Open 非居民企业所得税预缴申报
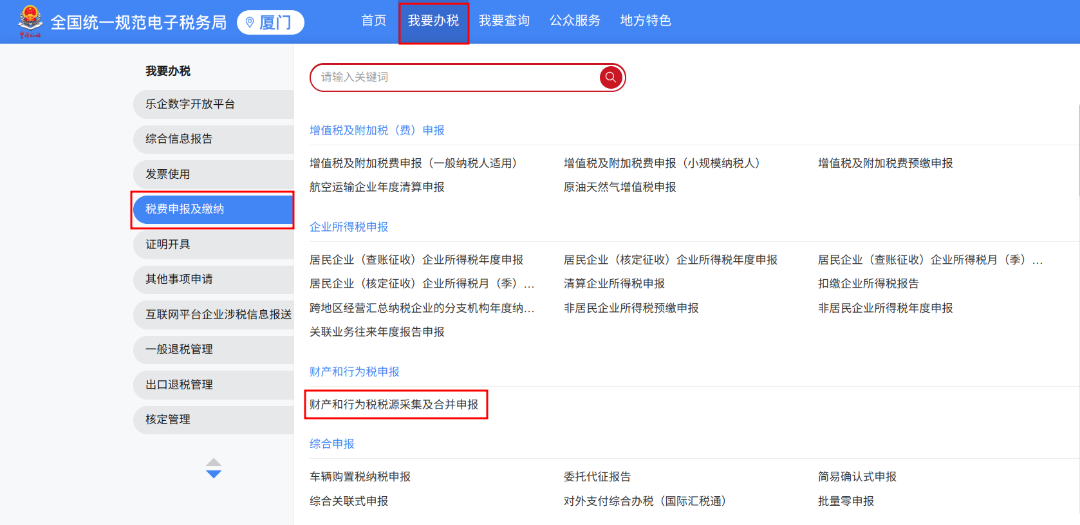Screen dimensions: 1080x525 [x=631, y=308]
